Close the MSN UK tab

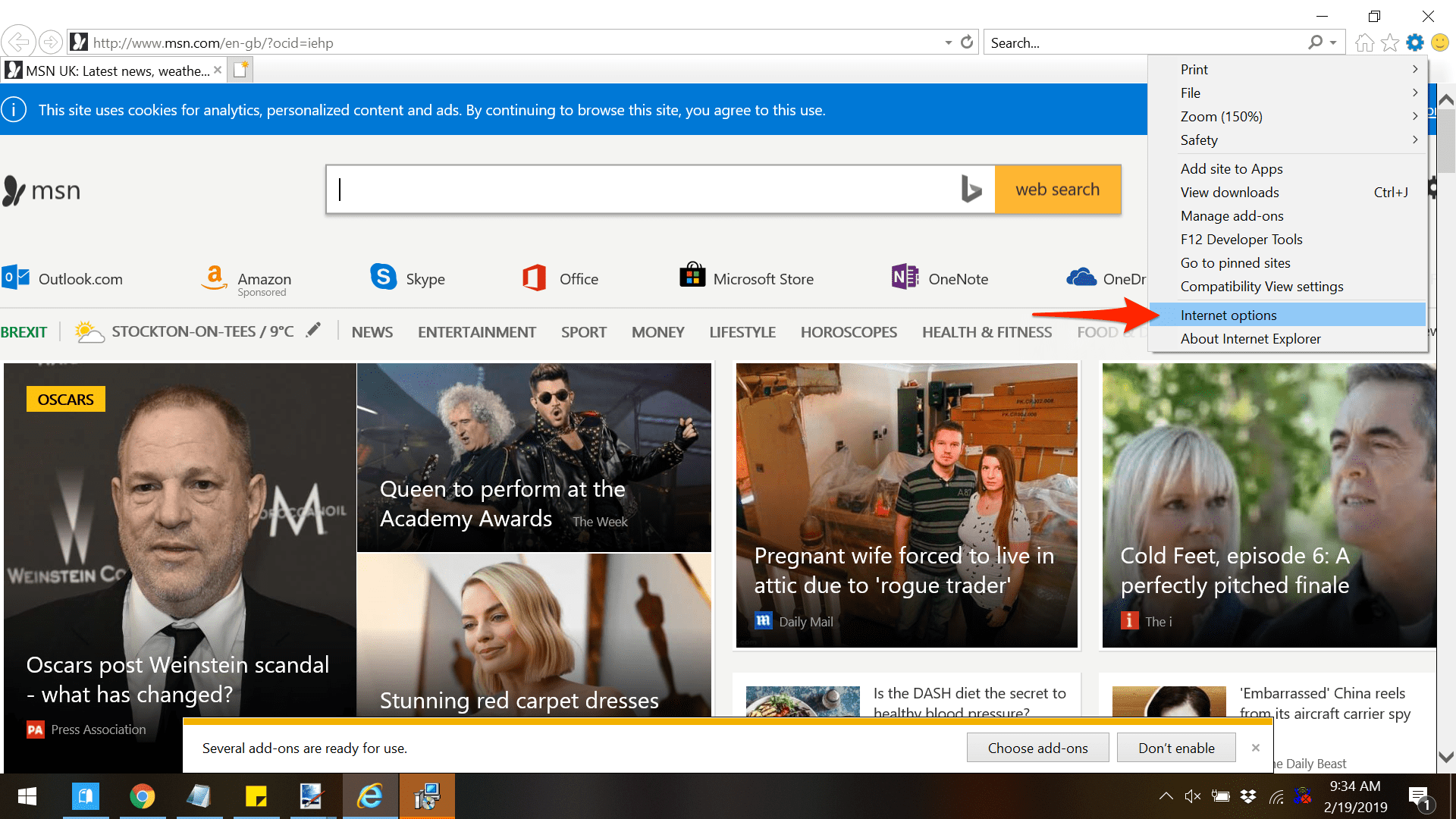click(x=218, y=70)
